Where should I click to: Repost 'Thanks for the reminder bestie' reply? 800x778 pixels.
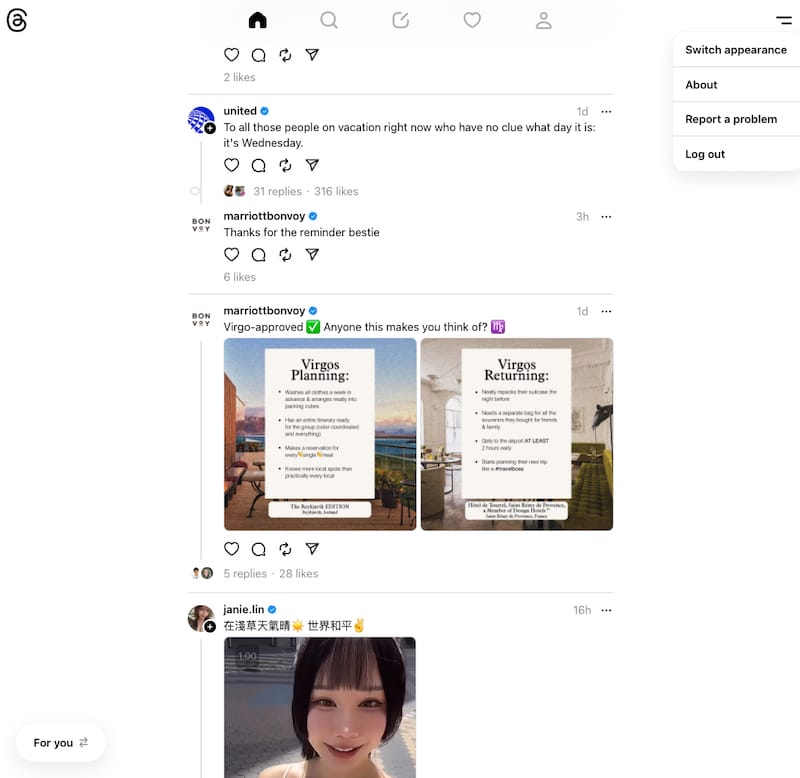point(285,254)
